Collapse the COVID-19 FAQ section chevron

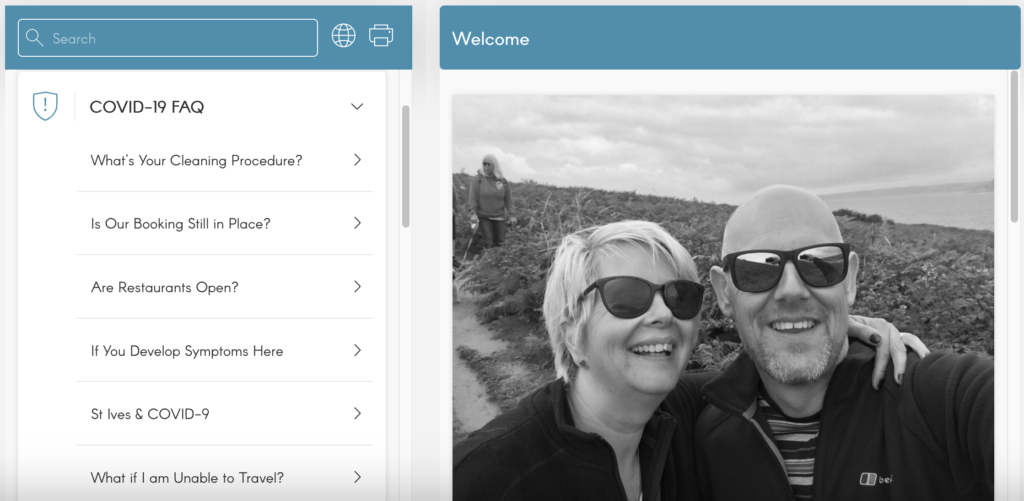click(x=357, y=106)
